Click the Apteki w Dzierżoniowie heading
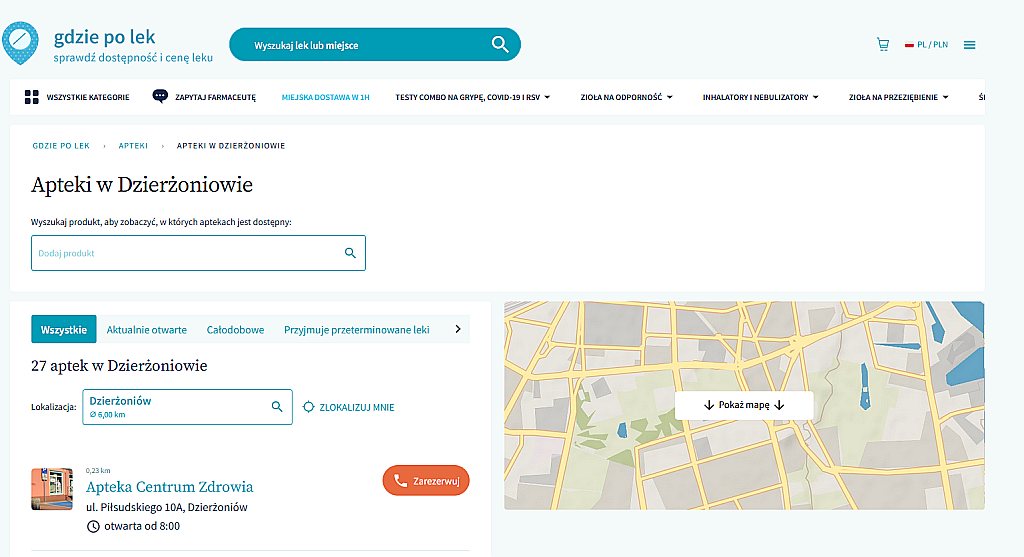Viewport: 1024px width, 557px height. point(142,185)
